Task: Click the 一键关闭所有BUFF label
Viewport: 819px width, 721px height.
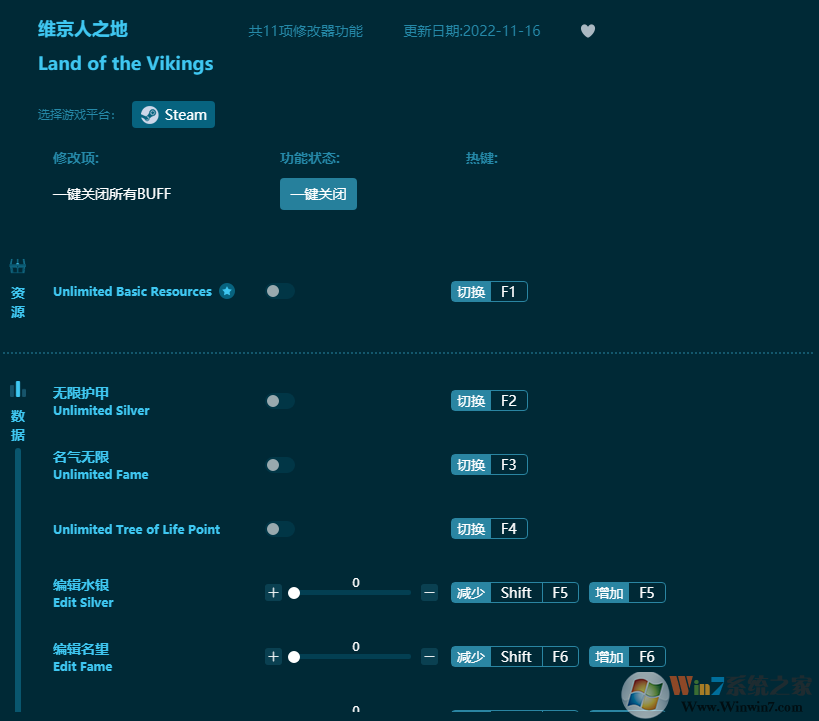Action: pos(112,194)
